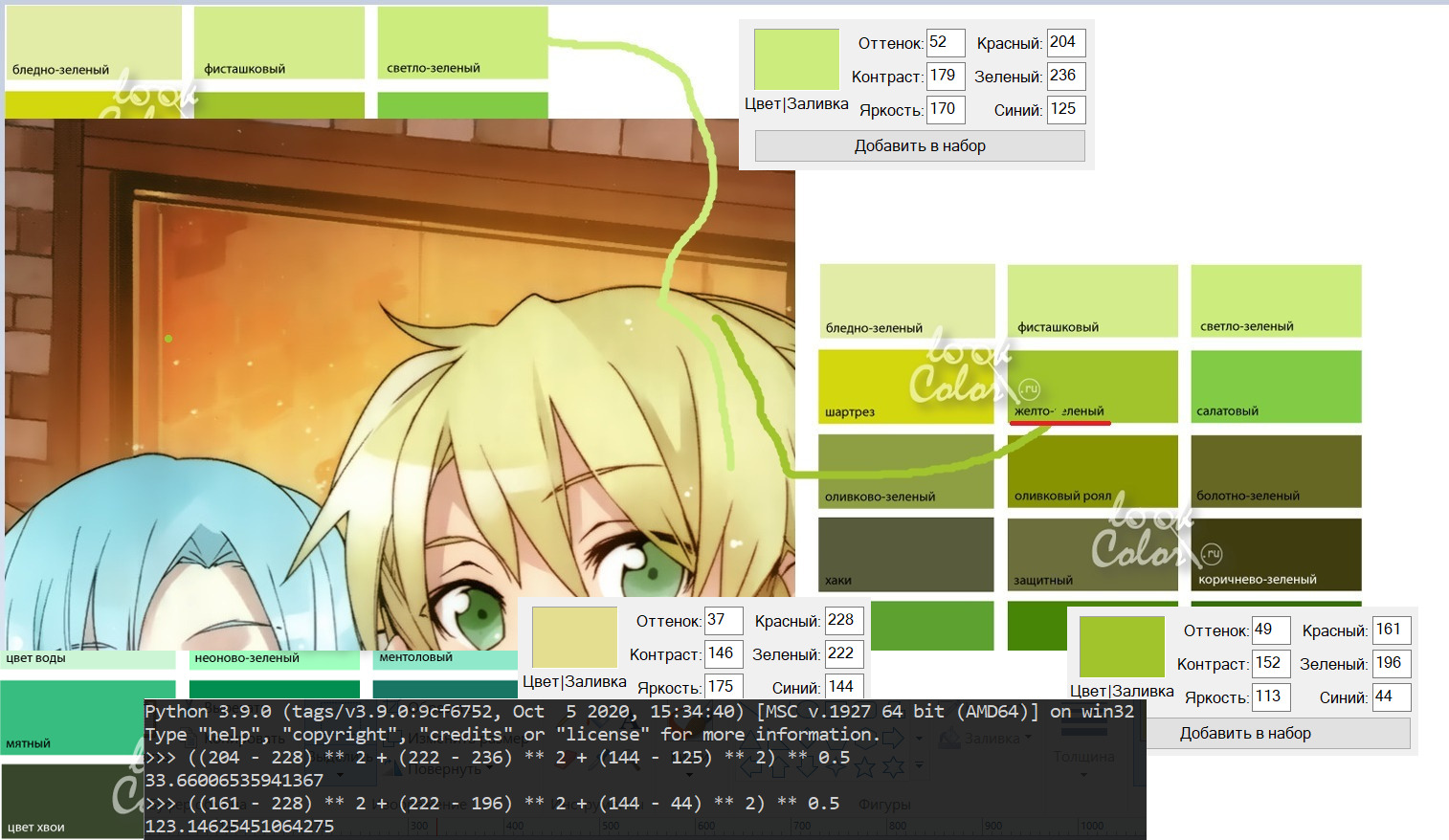Select the шартрез color swatch
1449x840 pixels.
(x=905, y=386)
